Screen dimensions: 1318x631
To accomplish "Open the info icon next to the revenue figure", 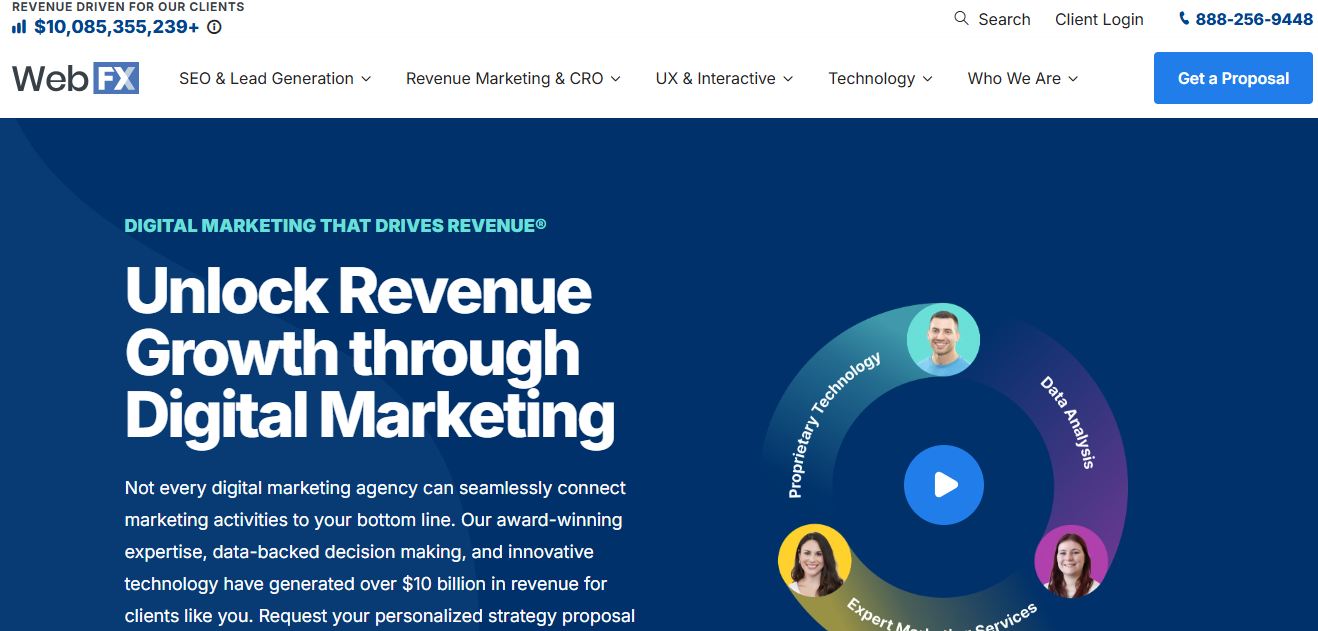I will tap(213, 28).
